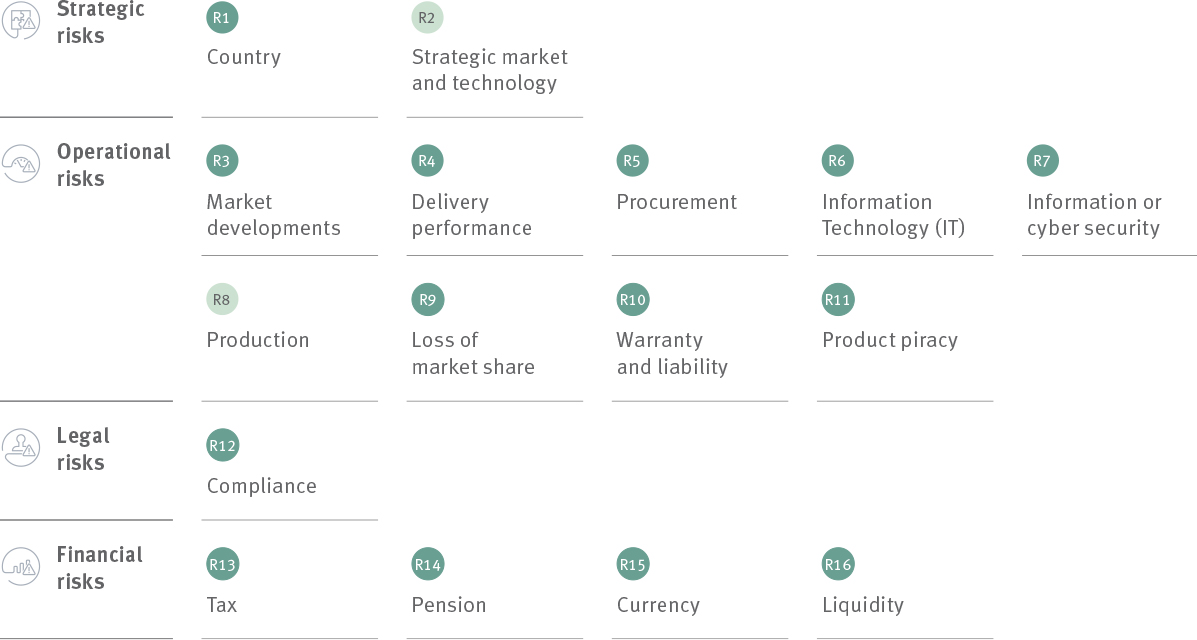Select the R12 Compliance badge
This screenshot has height=640, width=1197.
coord(222,445)
